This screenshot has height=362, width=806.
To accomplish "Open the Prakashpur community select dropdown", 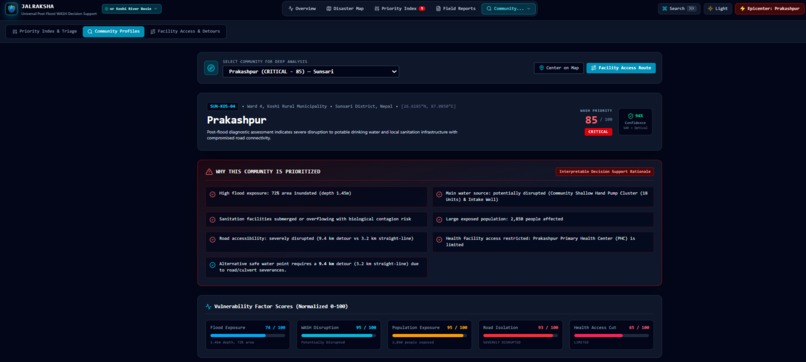I will [x=310, y=71].
